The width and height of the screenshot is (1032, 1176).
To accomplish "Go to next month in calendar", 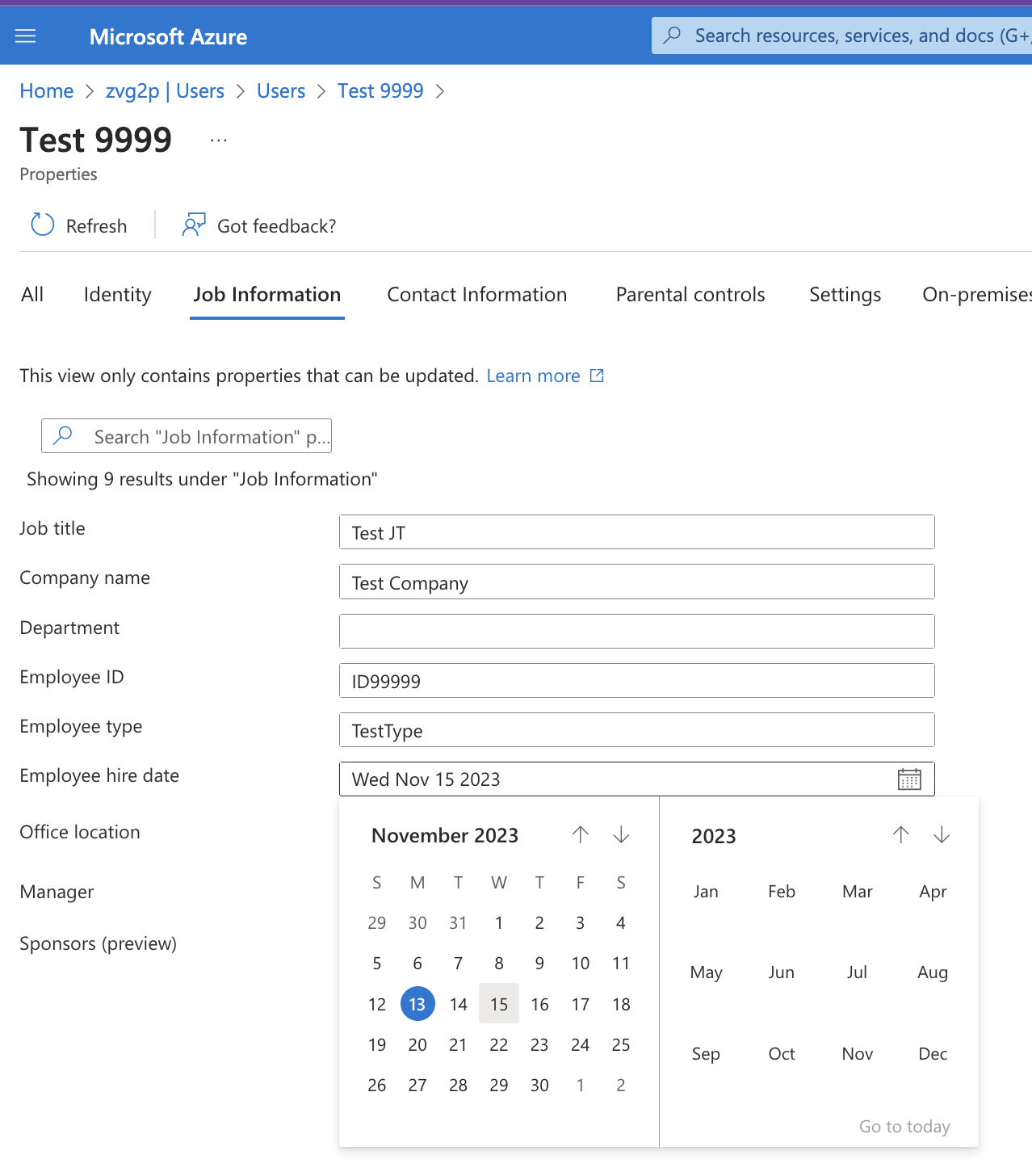I will [x=621, y=835].
